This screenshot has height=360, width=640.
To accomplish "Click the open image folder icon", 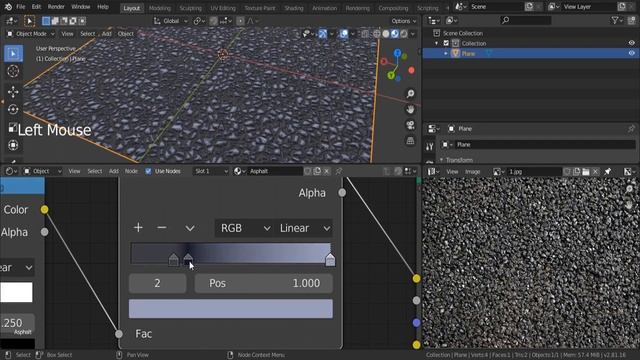I will [586, 172].
